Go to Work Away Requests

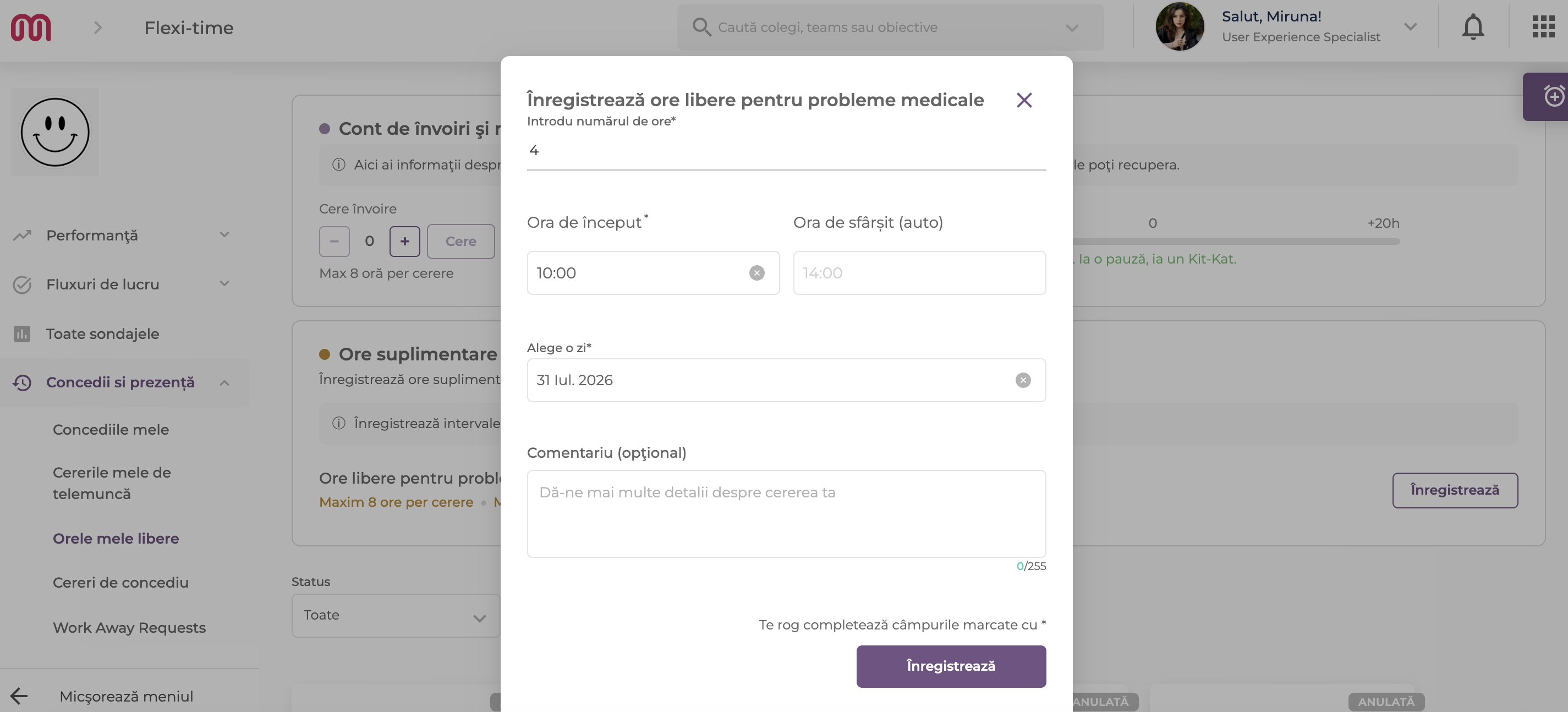[x=129, y=627]
